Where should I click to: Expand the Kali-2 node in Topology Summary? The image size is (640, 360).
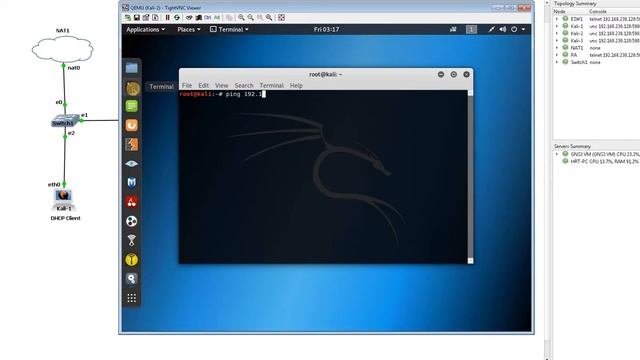[556, 33]
